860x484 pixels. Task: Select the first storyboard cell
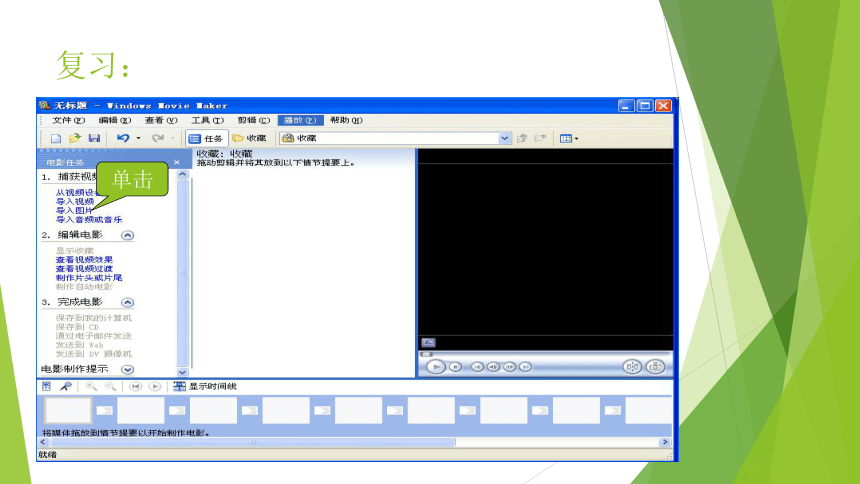pyautogui.click(x=67, y=410)
